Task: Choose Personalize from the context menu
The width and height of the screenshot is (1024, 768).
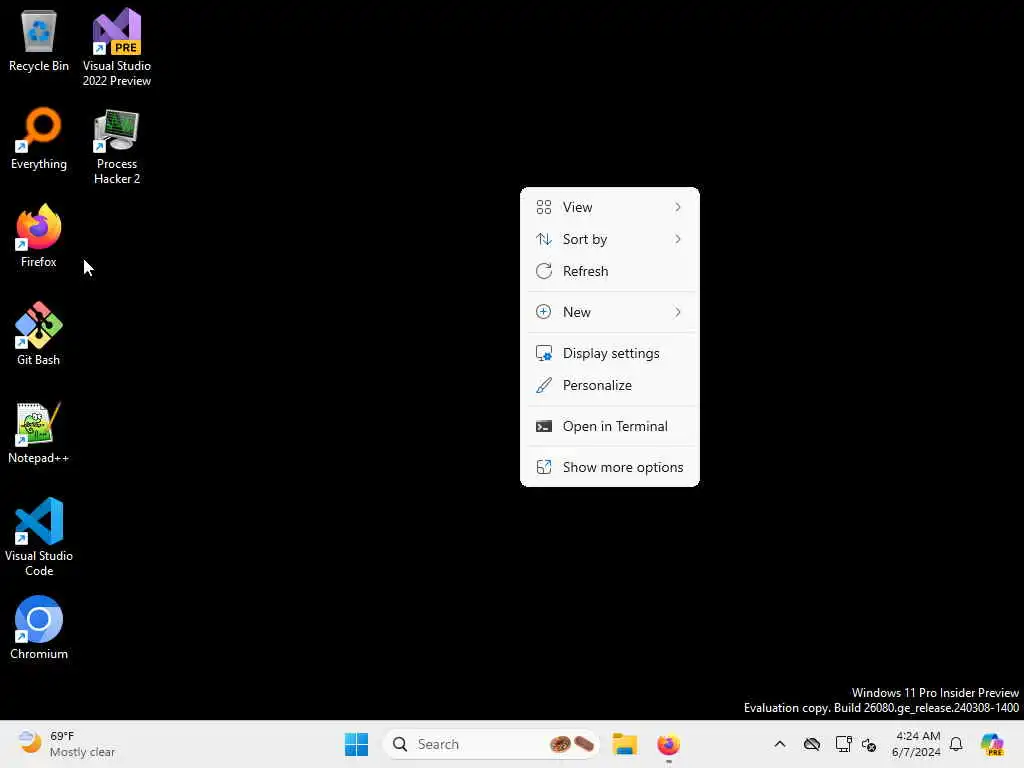Action: click(x=609, y=385)
